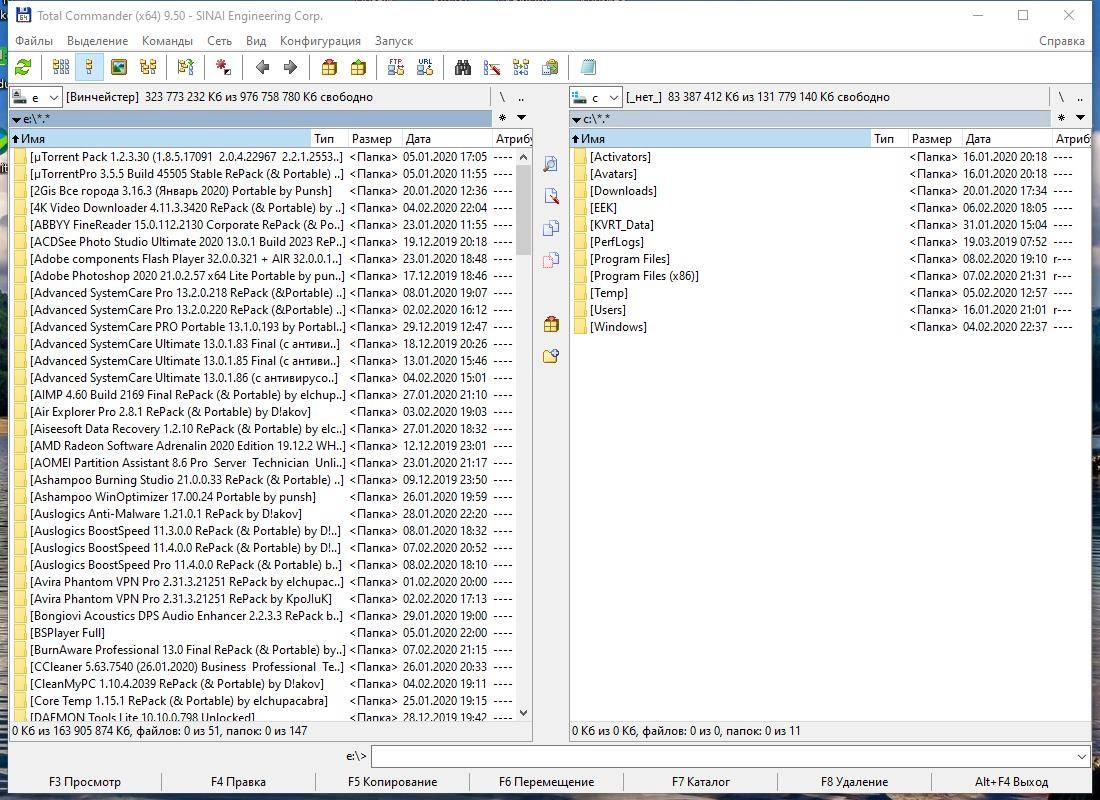The image size is (1100, 800).
Task: Open the Конфигурация menu
Action: click(320, 41)
